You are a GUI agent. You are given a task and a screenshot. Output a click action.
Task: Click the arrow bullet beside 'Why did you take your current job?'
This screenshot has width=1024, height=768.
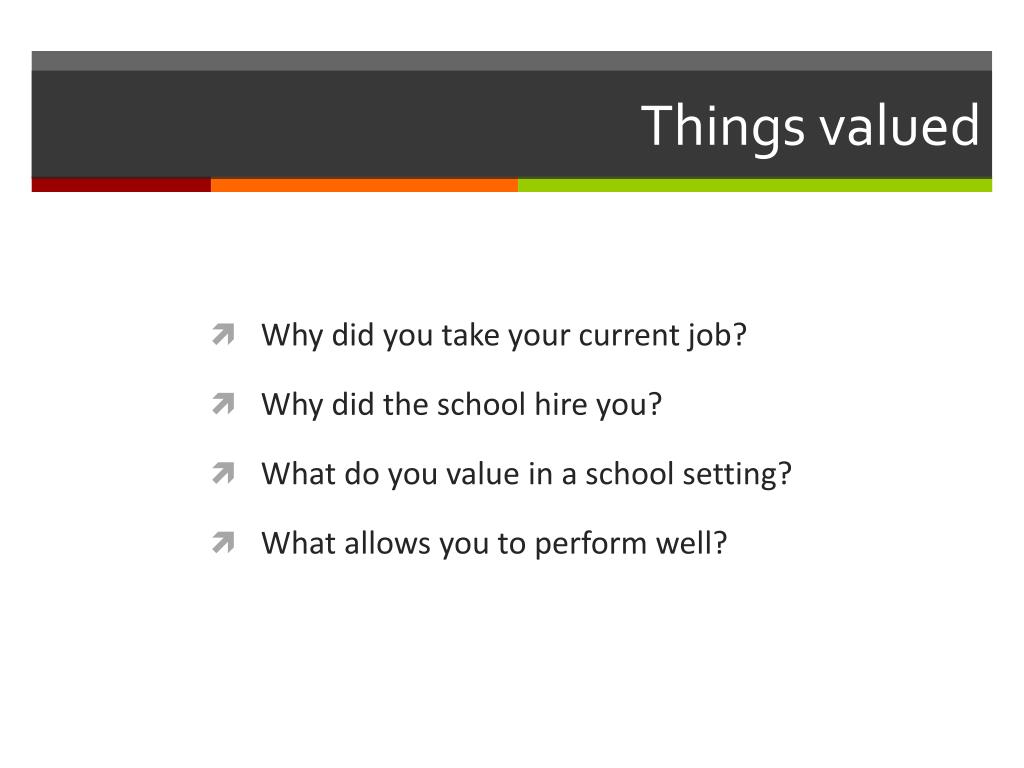[x=223, y=335]
